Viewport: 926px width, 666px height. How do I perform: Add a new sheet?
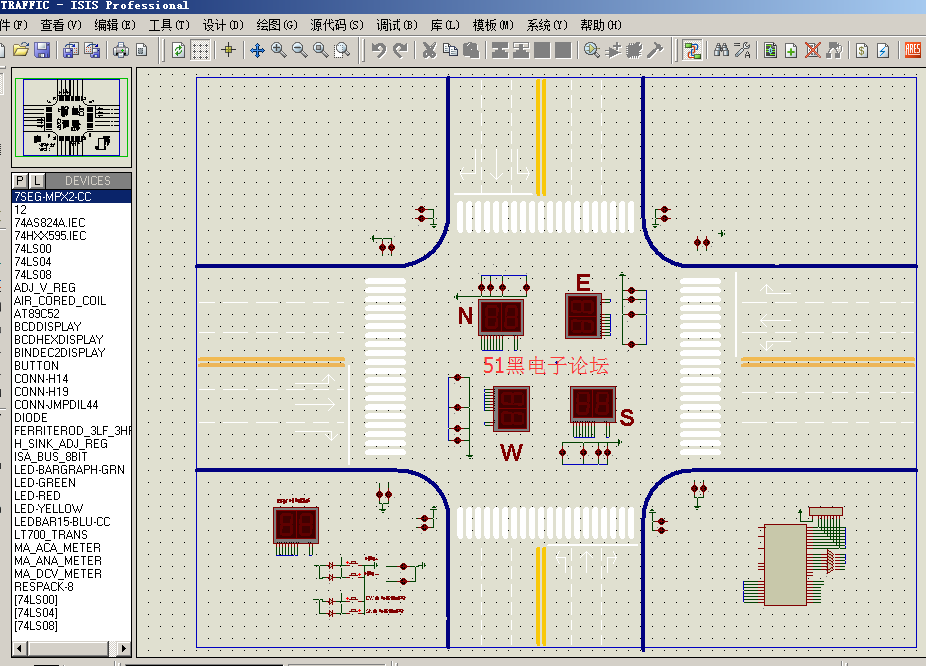coord(791,50)
